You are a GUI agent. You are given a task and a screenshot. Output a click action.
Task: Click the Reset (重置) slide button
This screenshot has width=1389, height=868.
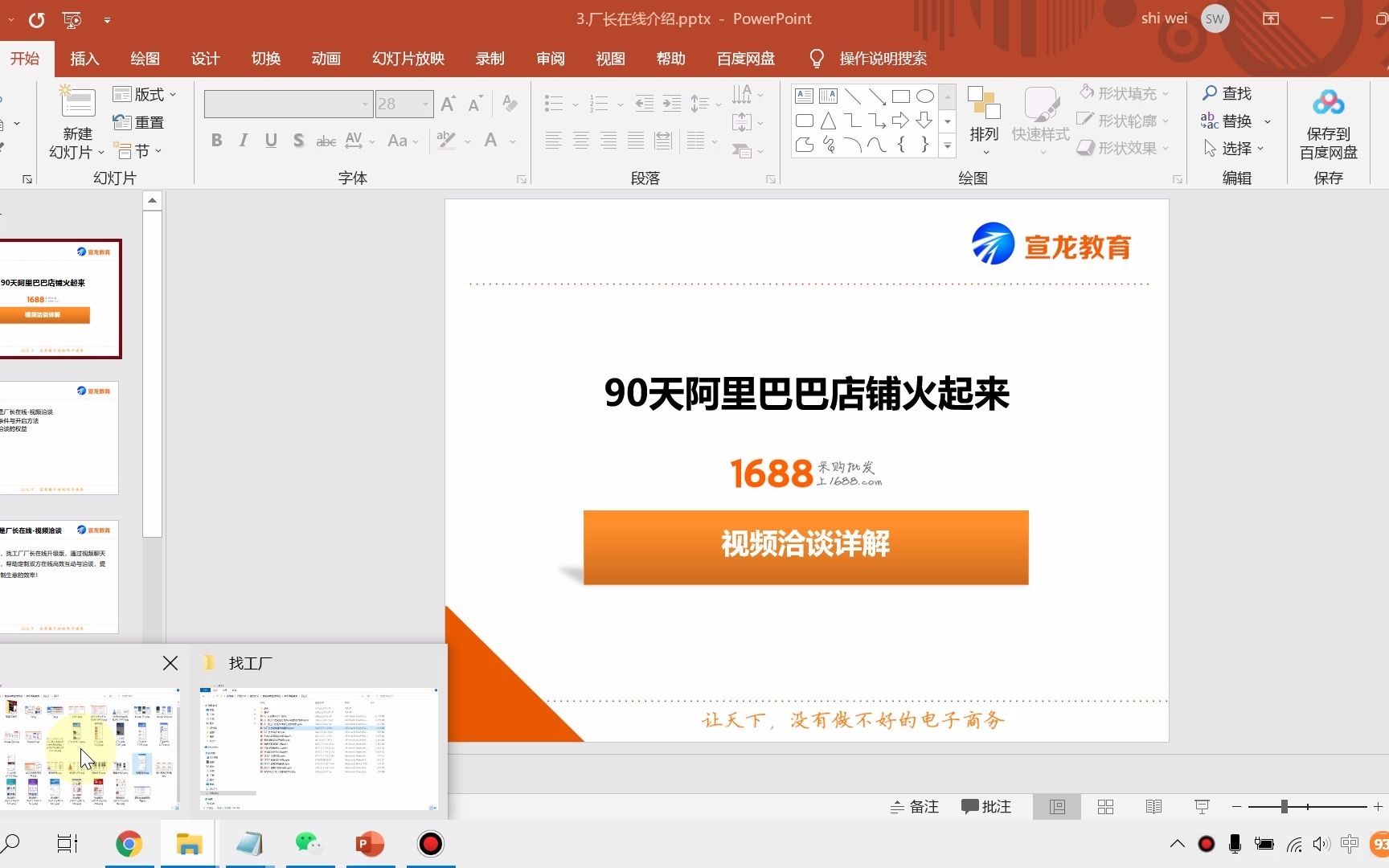coord(138,122)
